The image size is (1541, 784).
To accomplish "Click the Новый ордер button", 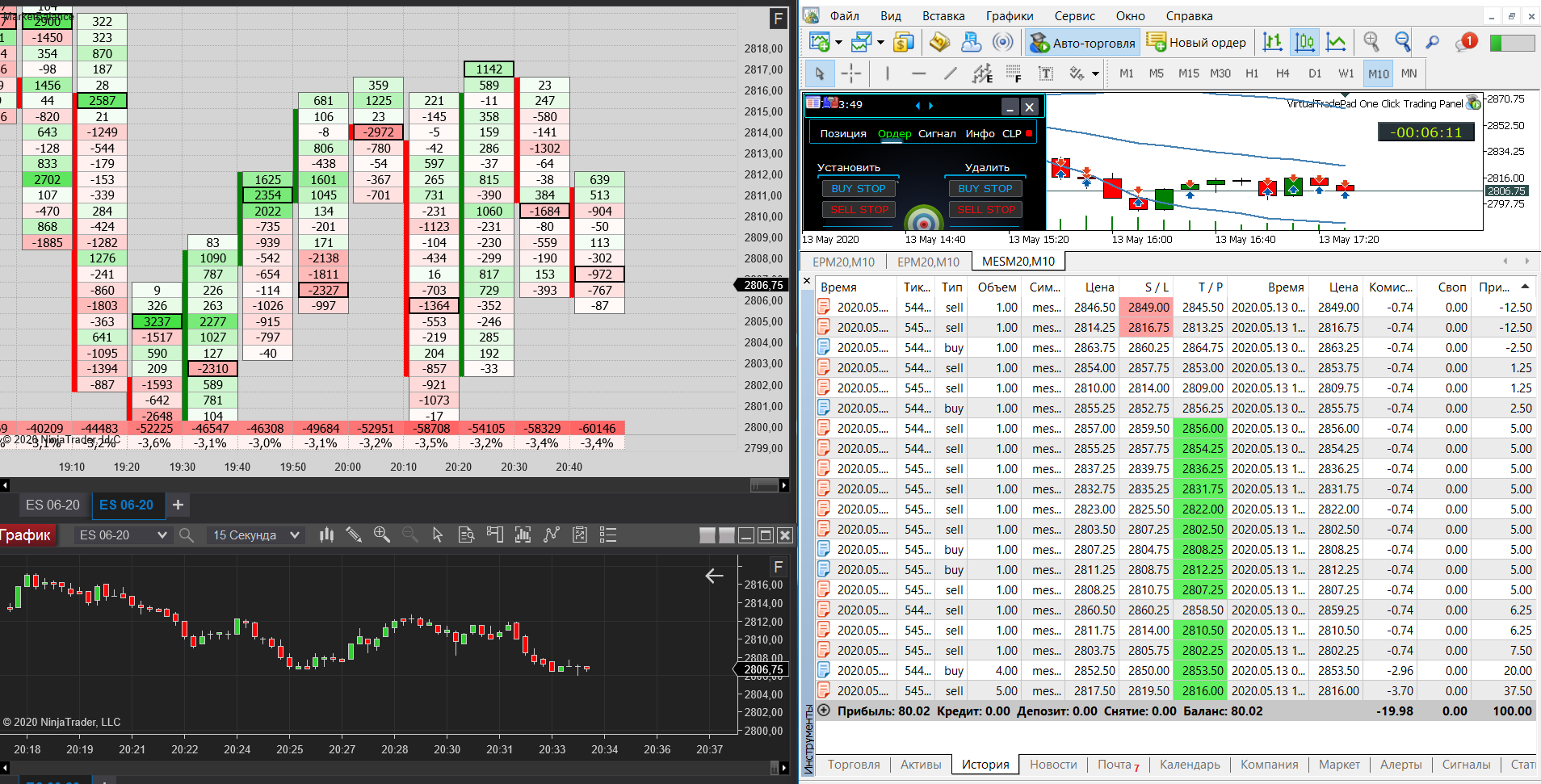I will click(1197, 43).
